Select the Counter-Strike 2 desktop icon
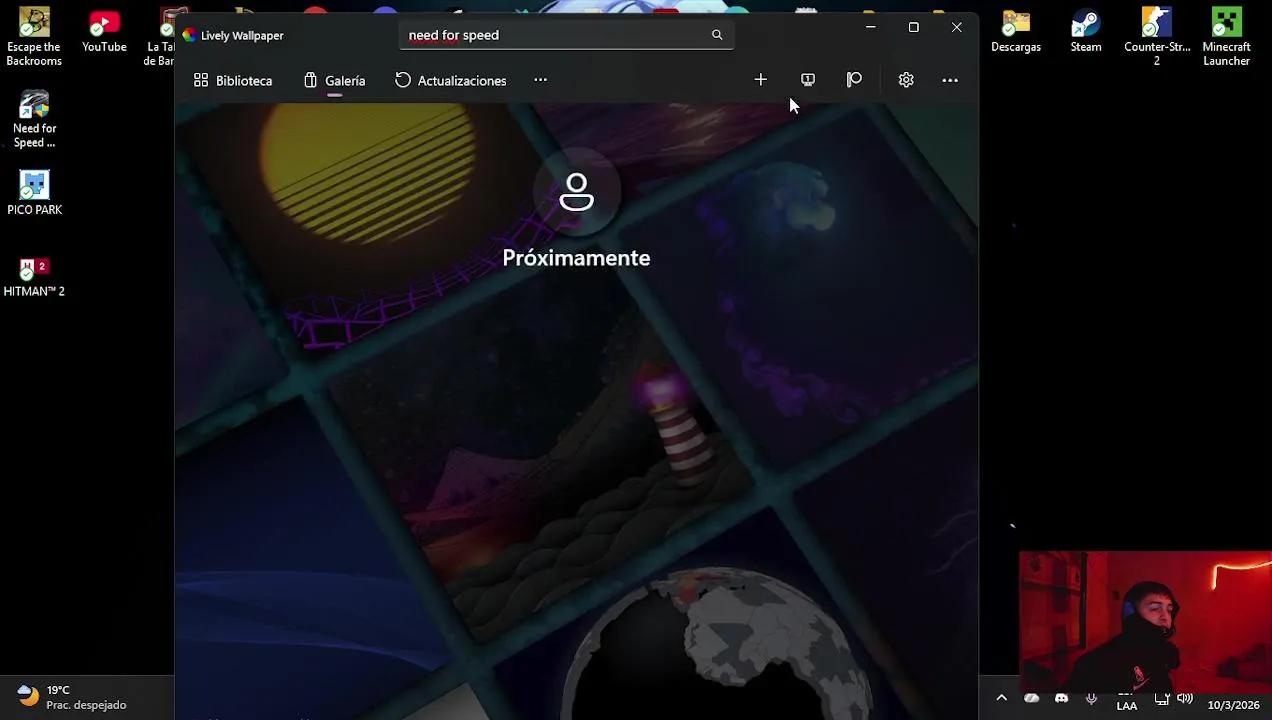This screenshot has width=1272, height=720. pos(1157,37)
